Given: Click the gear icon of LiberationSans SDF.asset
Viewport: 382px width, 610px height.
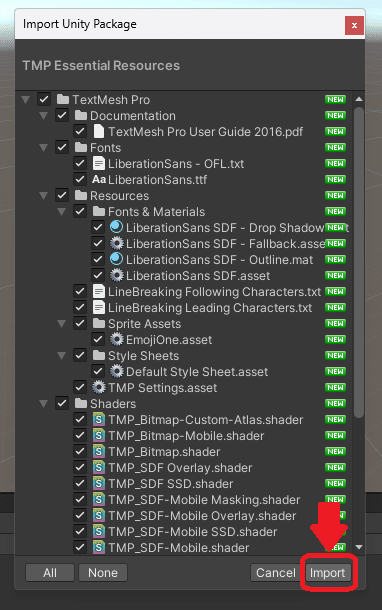Looking at the screenshot, I should (x=117, y=275).
